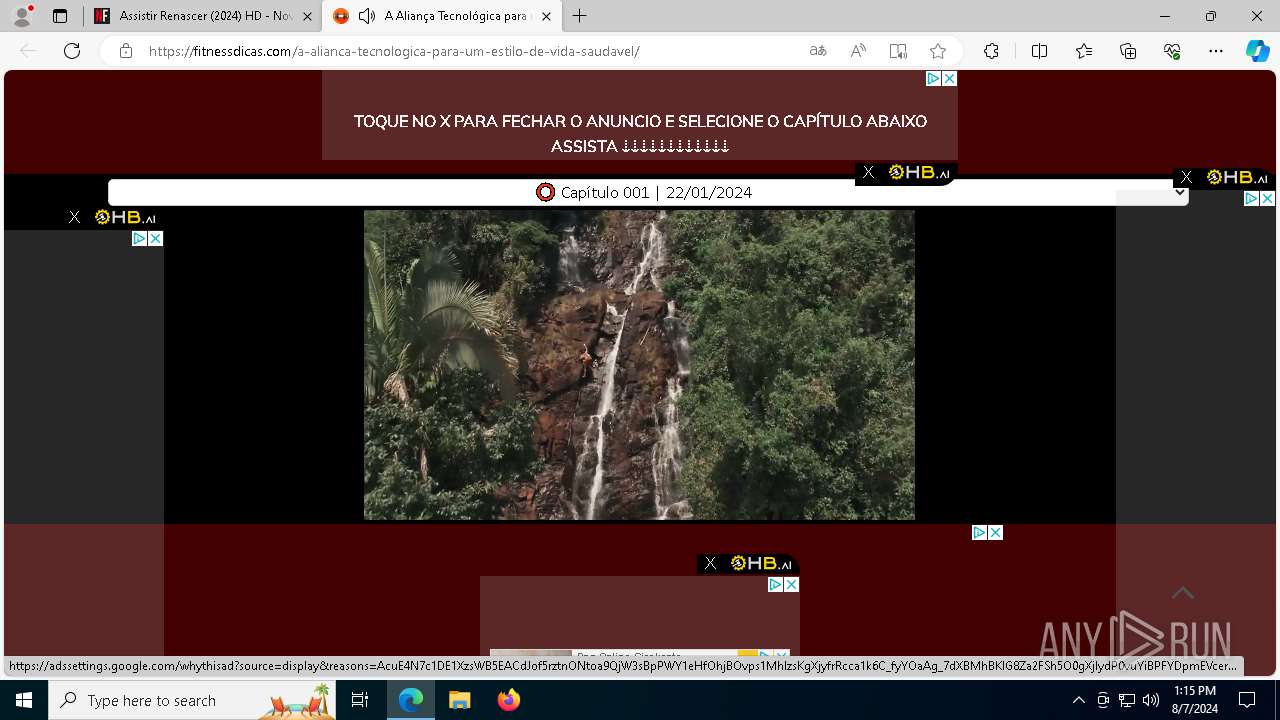Image resolution: width=1280 pixels, height=720 pixels.
Task: Open the Browser essentials heart icon
Action: 1172,51
